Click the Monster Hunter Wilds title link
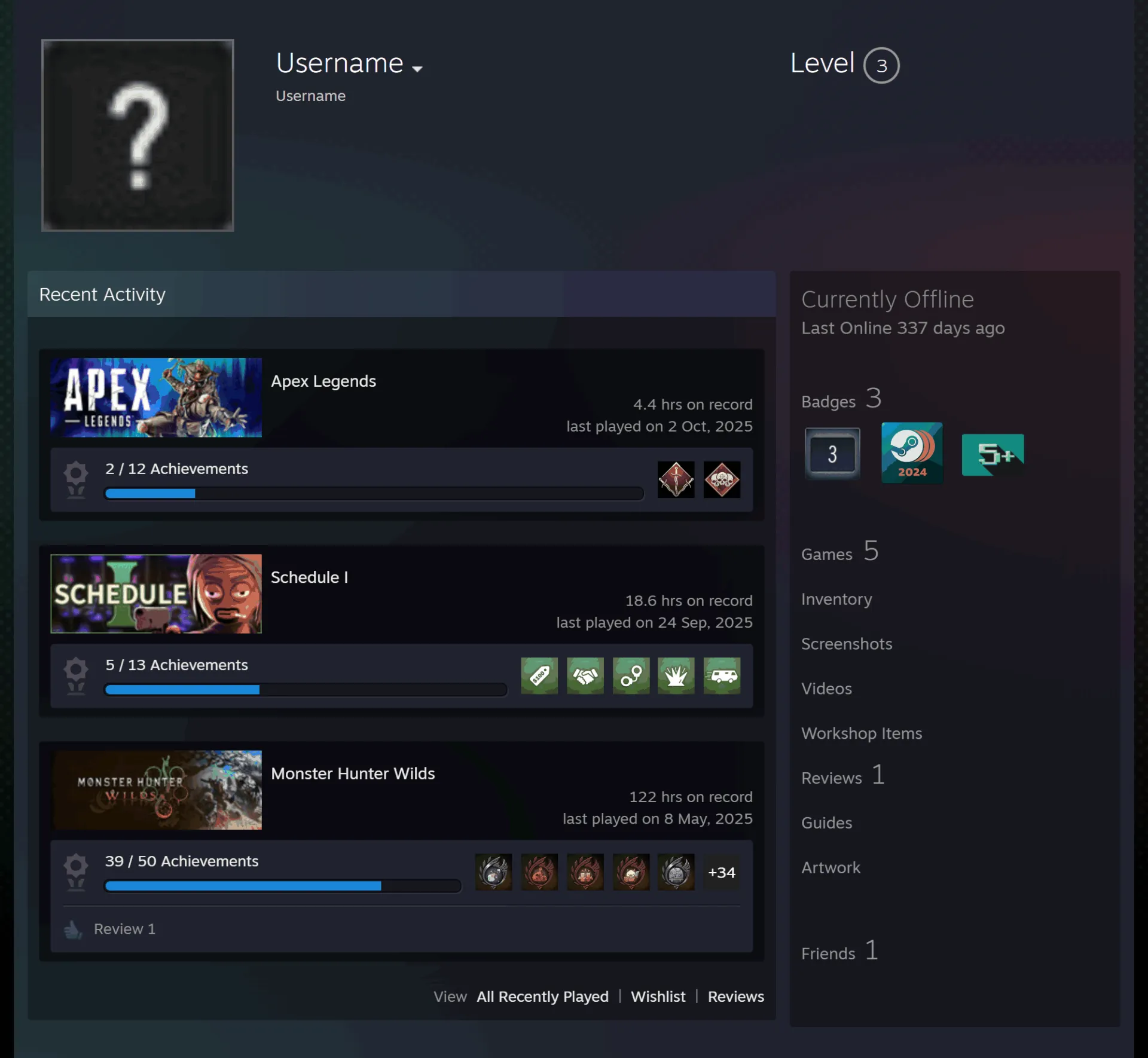Screen dimensions: 1148x1058 pyautogui.click(x=353, y=773)
